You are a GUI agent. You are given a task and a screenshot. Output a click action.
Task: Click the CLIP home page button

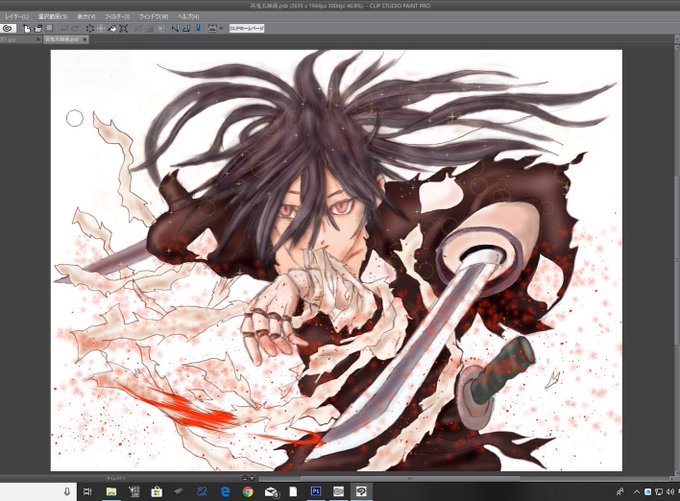tap(247, 29)
